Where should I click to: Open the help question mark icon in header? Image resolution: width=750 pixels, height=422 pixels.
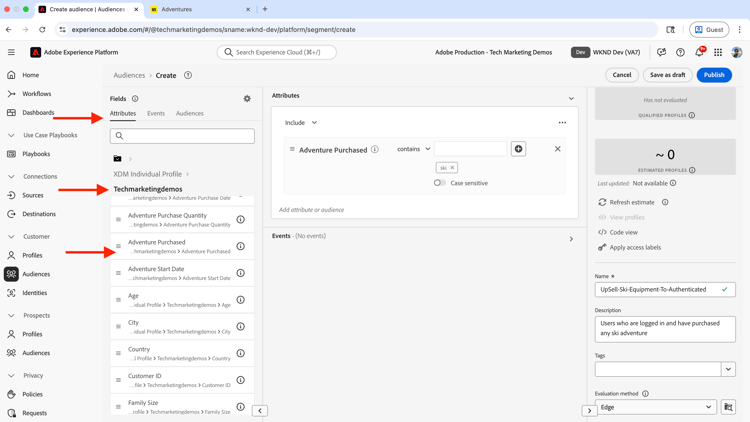pos(680,52)
